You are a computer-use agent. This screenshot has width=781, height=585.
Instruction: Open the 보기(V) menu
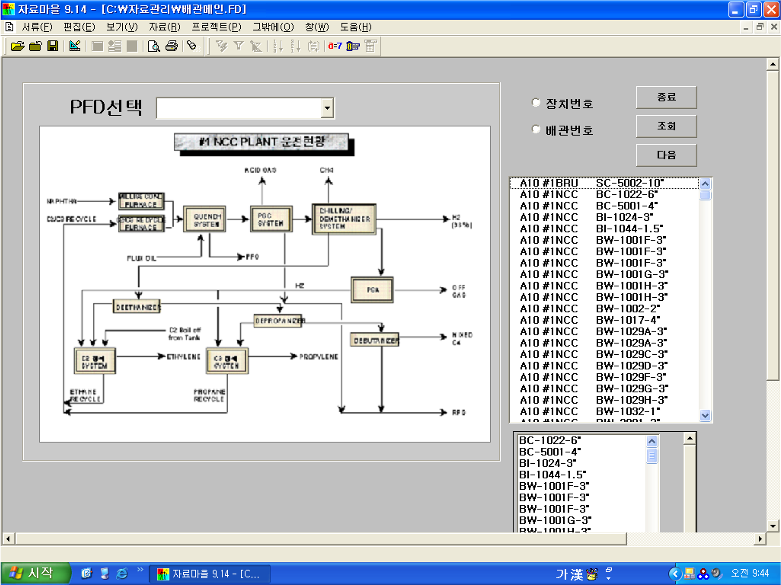[x=121, y=26]
